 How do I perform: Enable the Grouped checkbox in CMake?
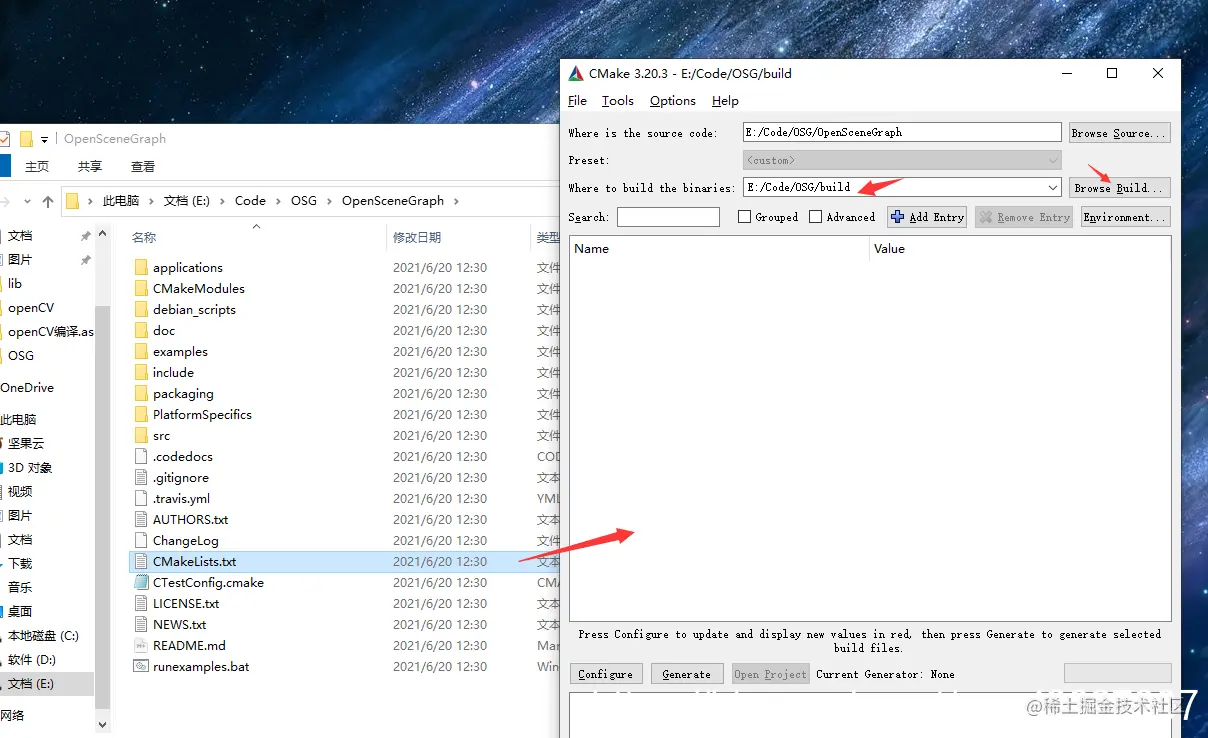[x=744, y=216]
